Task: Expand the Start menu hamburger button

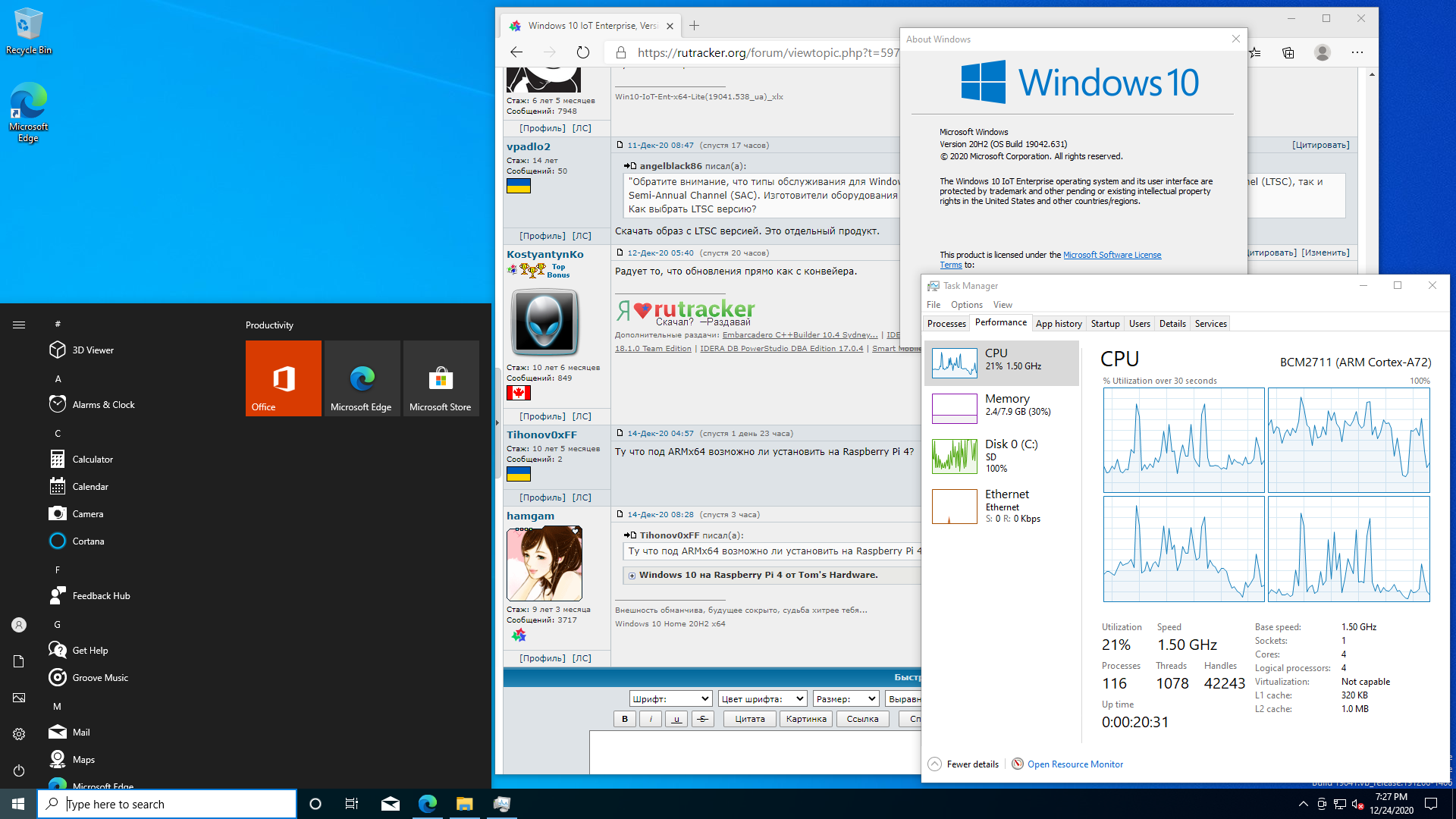Action: [x=19, y=325]
